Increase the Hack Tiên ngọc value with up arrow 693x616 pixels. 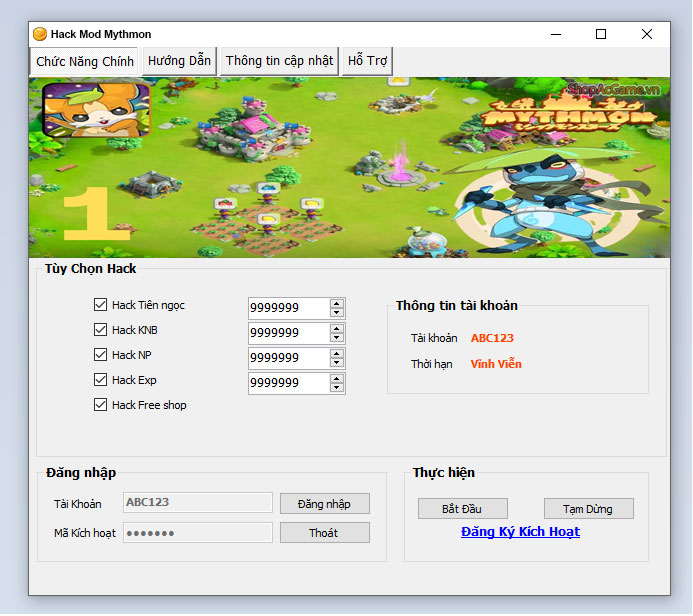[x=337, y=304]
